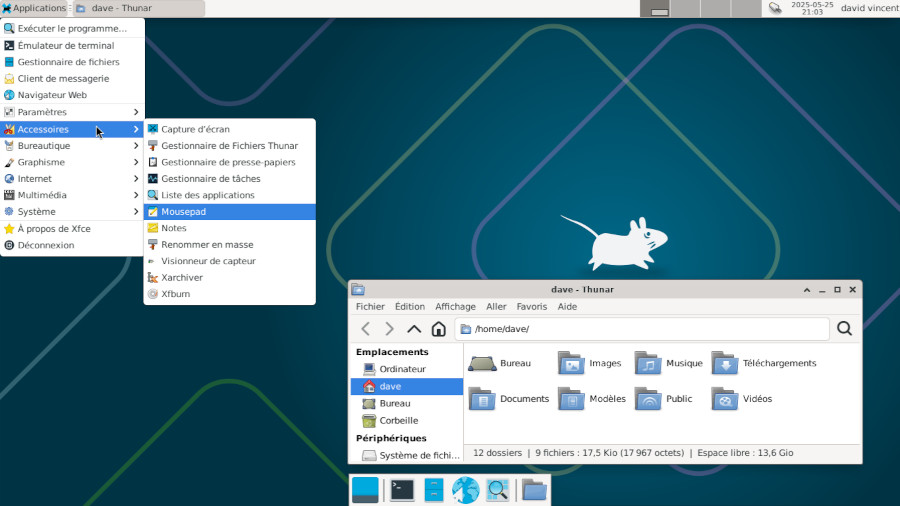
Task: Open the Édition menu in Thunar
Action: (410, 306)
